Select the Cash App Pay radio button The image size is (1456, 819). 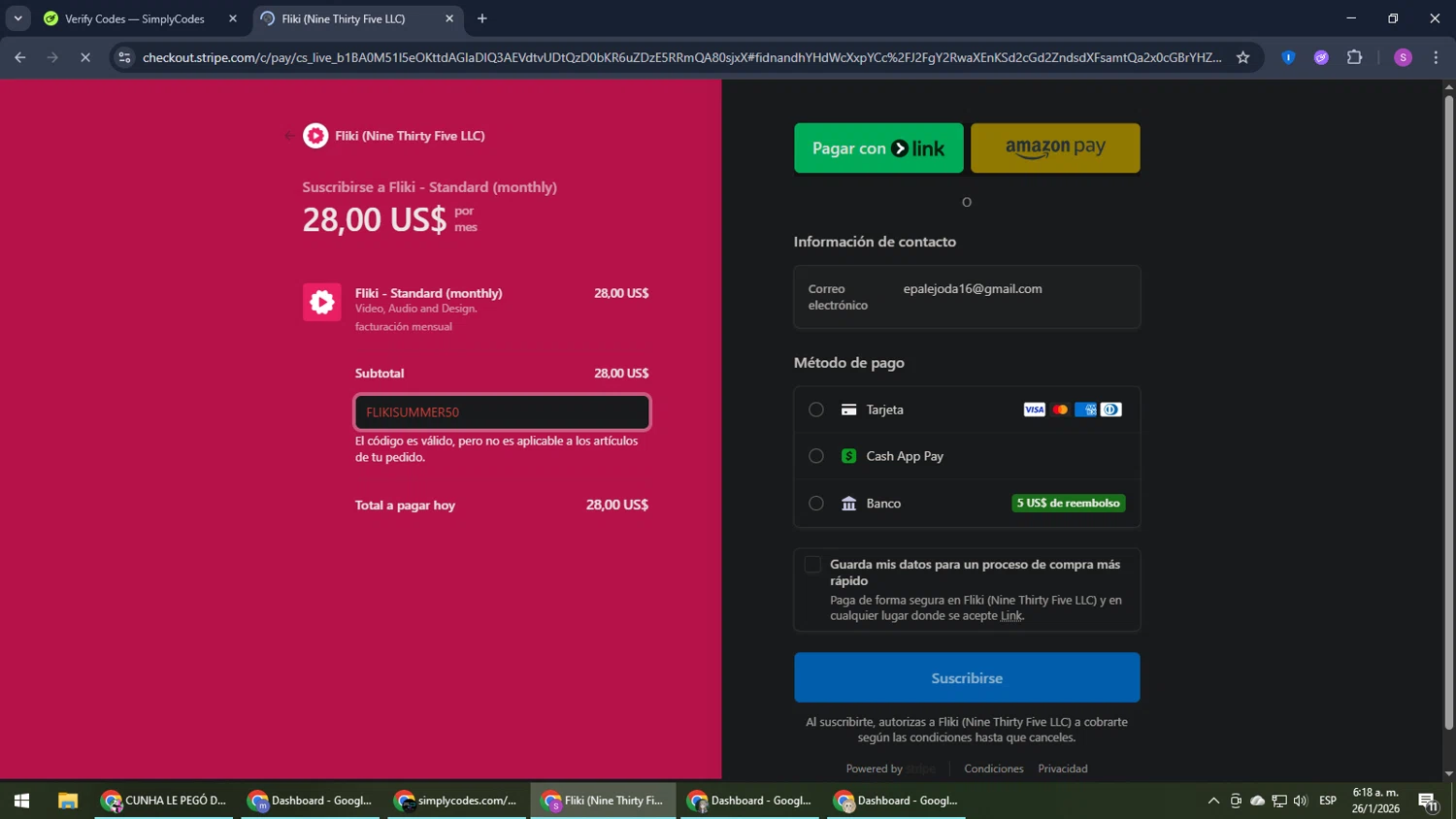tap(816, 456)
